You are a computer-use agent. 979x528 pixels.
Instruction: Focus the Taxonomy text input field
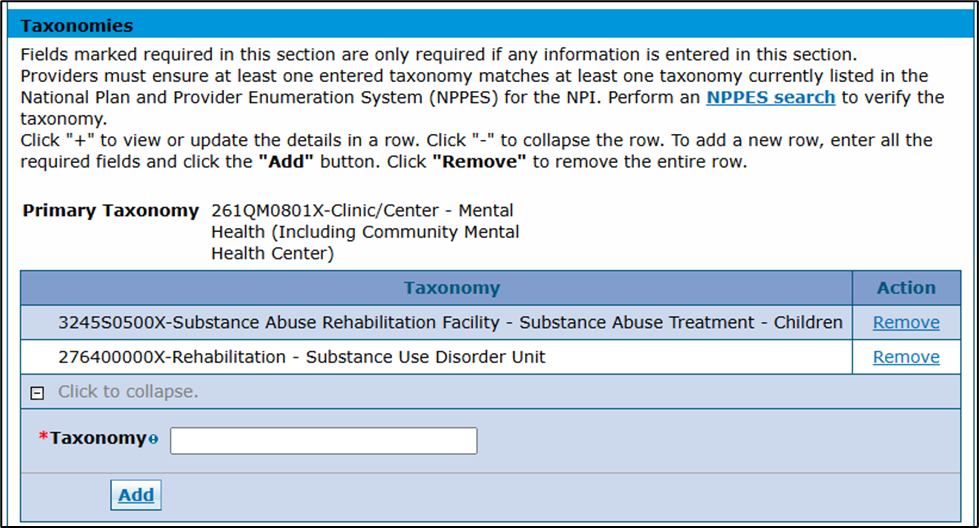pos(323,441)
